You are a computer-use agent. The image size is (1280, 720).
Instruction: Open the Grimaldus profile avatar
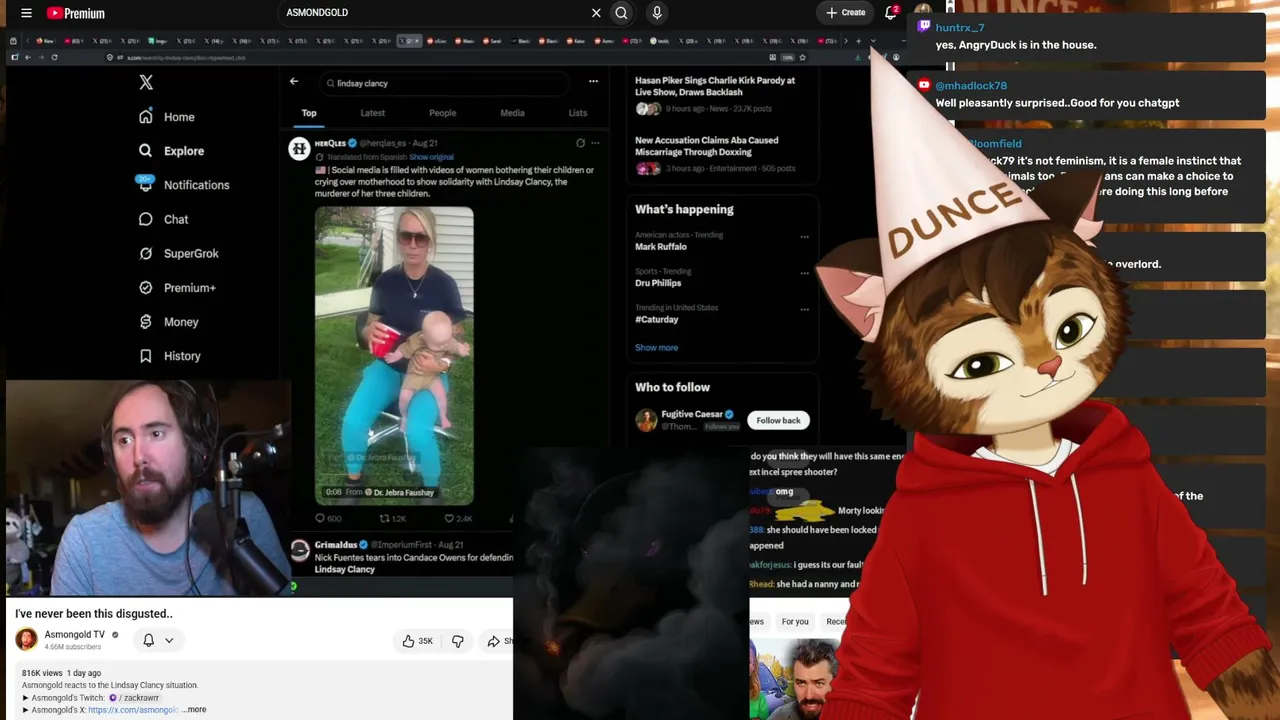[299, 550]
